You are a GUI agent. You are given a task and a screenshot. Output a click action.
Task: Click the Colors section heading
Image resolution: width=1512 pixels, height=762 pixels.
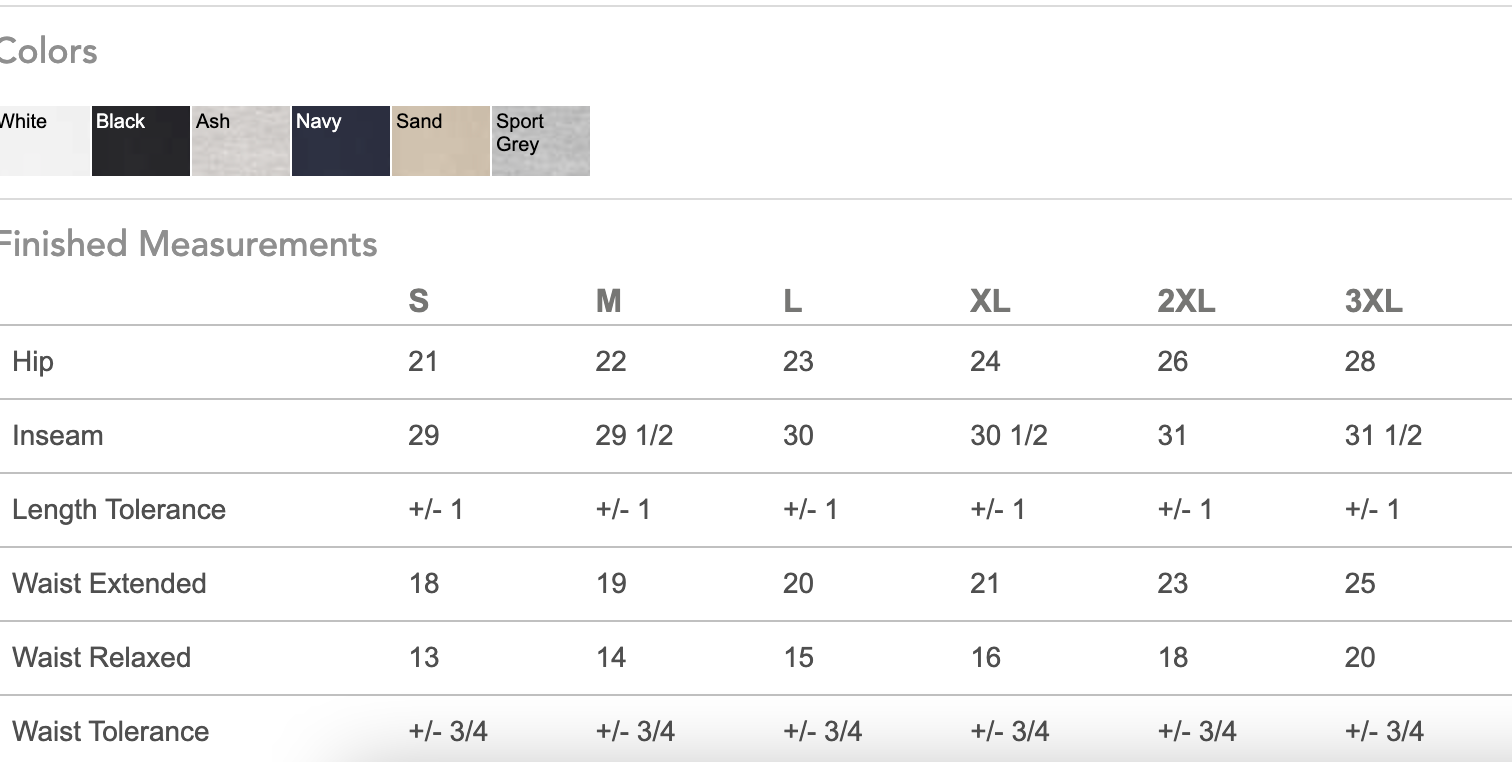pos(48,51)
